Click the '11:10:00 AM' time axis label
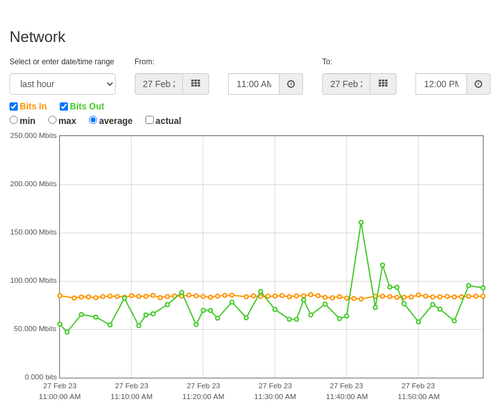The width and height of the screenshot is (500, 403). click(132, 397)
